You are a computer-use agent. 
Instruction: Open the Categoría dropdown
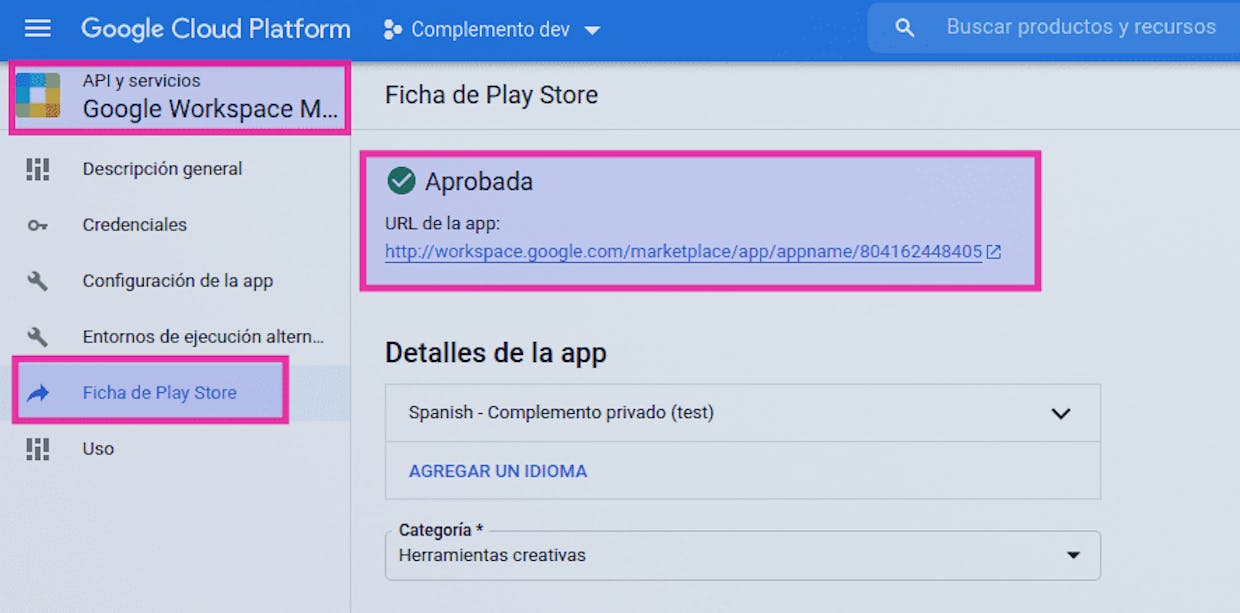[x=743, y=555]
